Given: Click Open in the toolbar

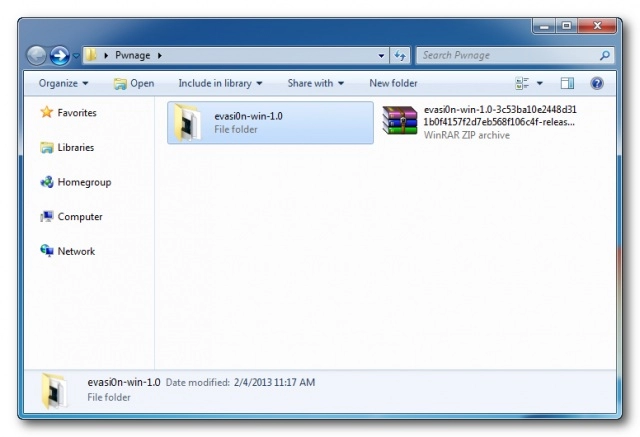Looking at the screenshot, I should point(134,83).
